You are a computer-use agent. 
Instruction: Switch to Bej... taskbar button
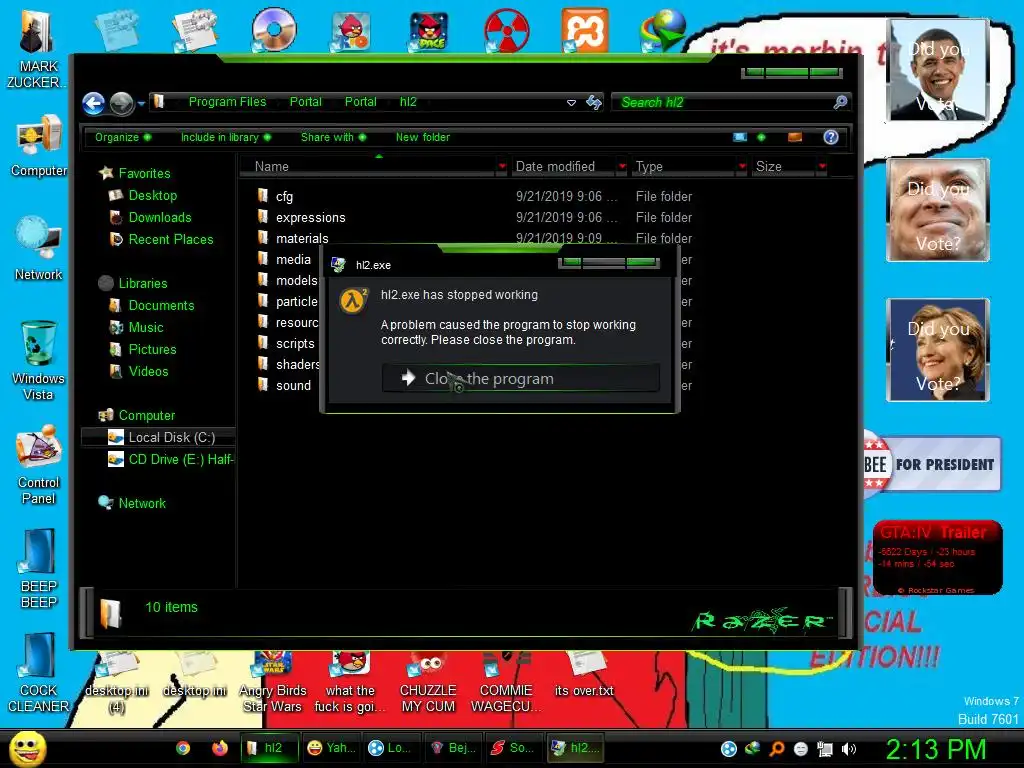(x=453, y=748)
